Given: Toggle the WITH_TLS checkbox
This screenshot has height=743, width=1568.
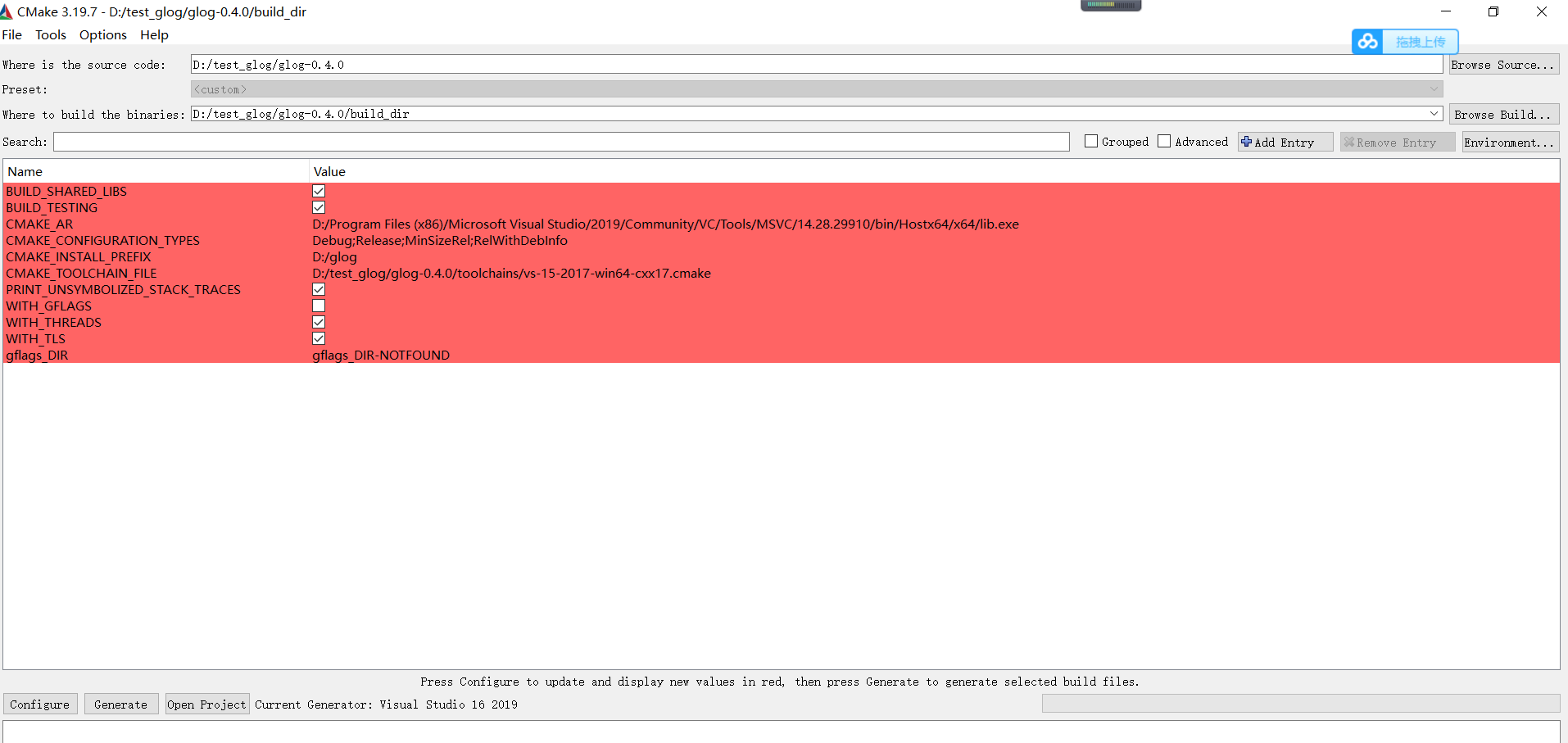Looking at the screenshot, I should [x=319, y=338].
